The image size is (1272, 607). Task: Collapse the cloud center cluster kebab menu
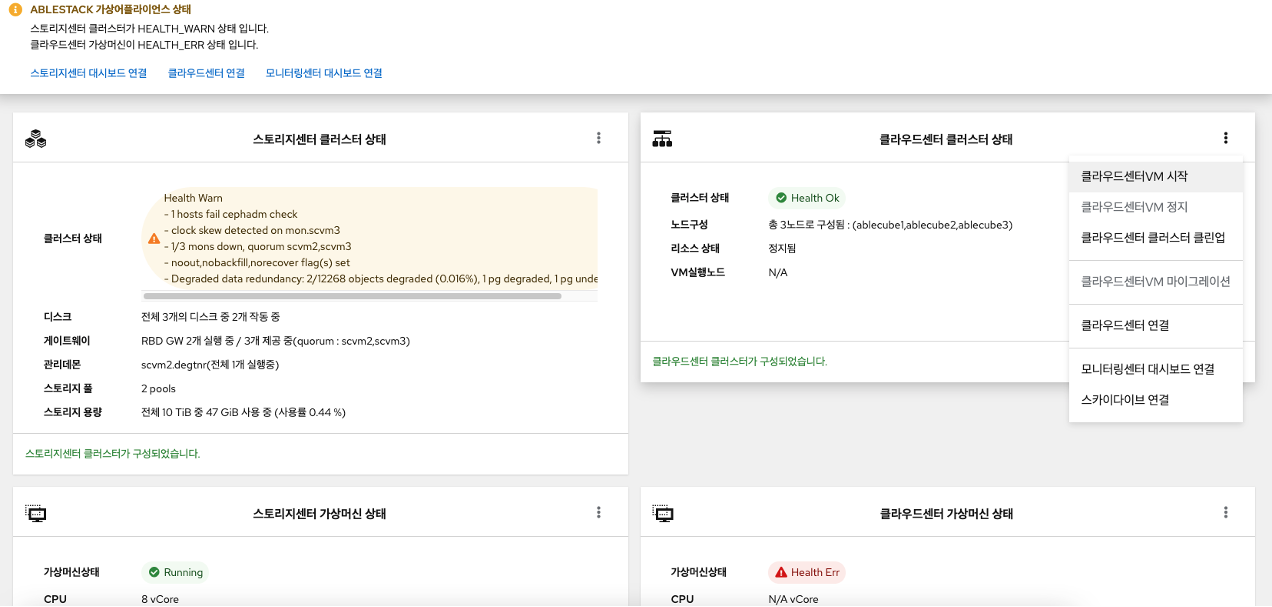click(x=1225, y=138)
